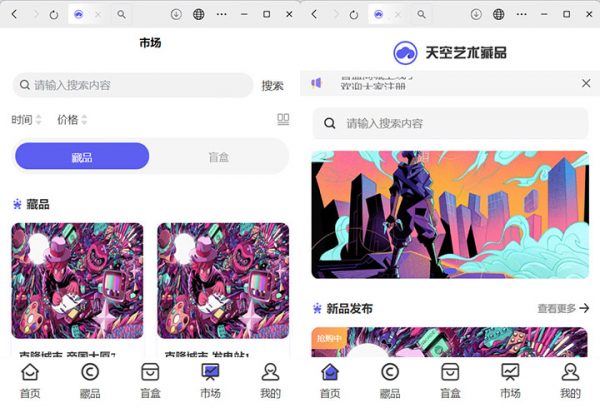The width and height of the screenshot is (600, 408).
Task: Click the speaker icon in the announcement bar
Action: pyautogui.click(x=317, y=83)
